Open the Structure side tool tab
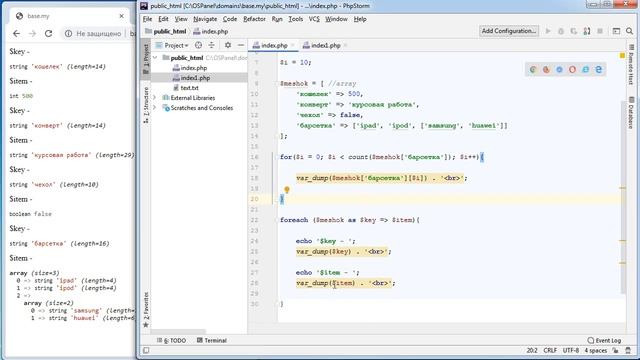The image size is (640, 360). click(x=146, y=105)
